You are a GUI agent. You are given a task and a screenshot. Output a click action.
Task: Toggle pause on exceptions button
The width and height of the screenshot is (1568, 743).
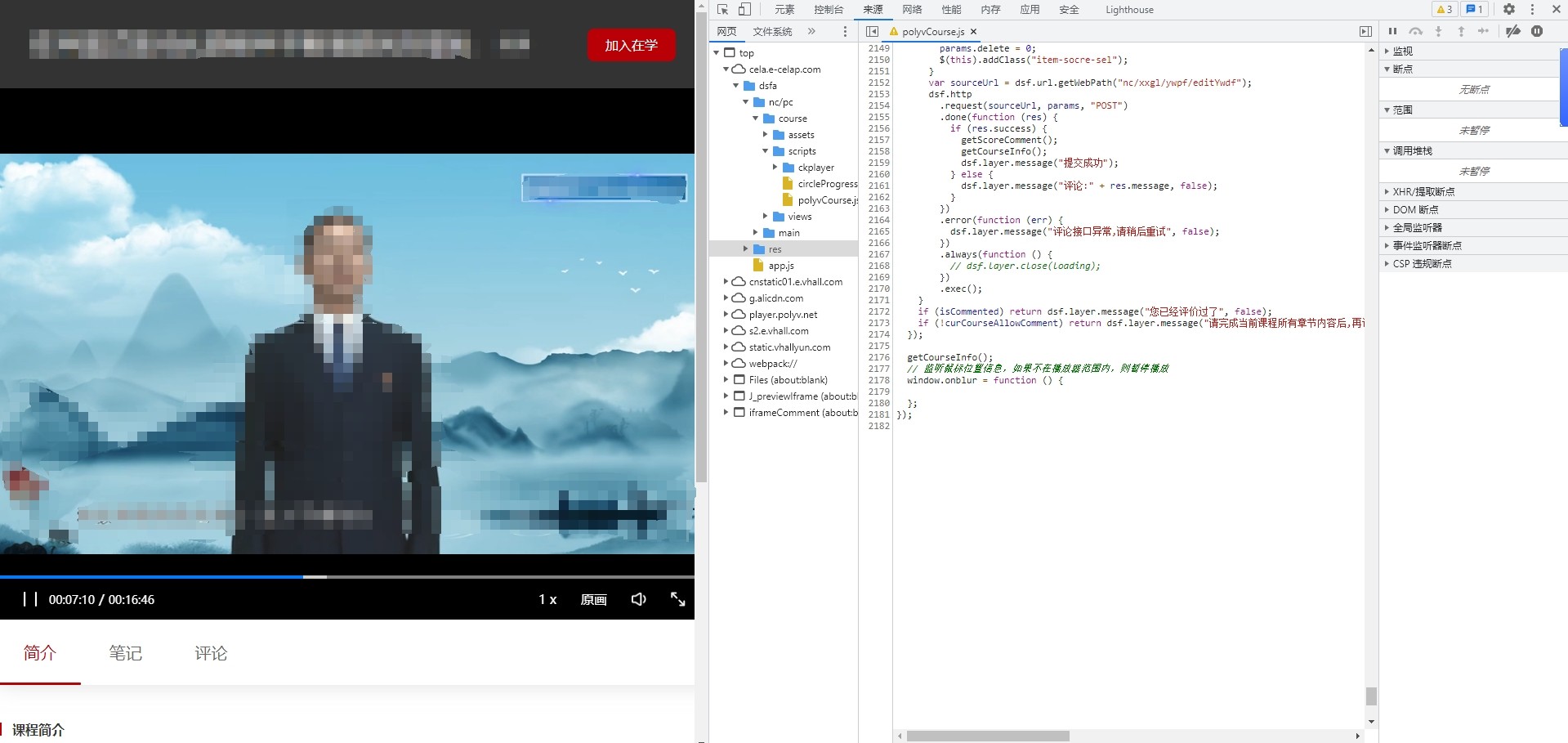[x=1537, y=31]
